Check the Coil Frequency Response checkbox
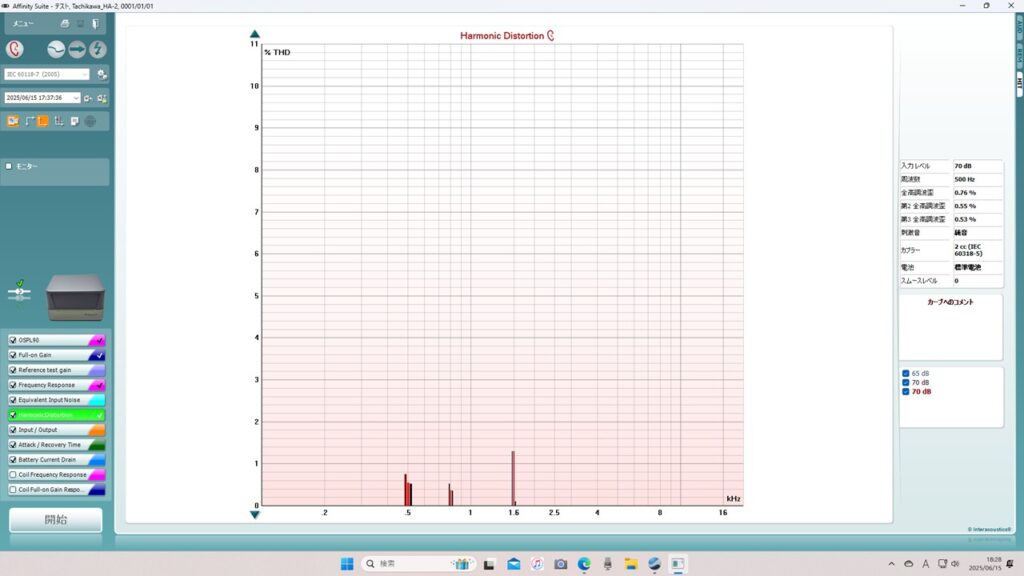1024x576 pixels. click(12, 475)
